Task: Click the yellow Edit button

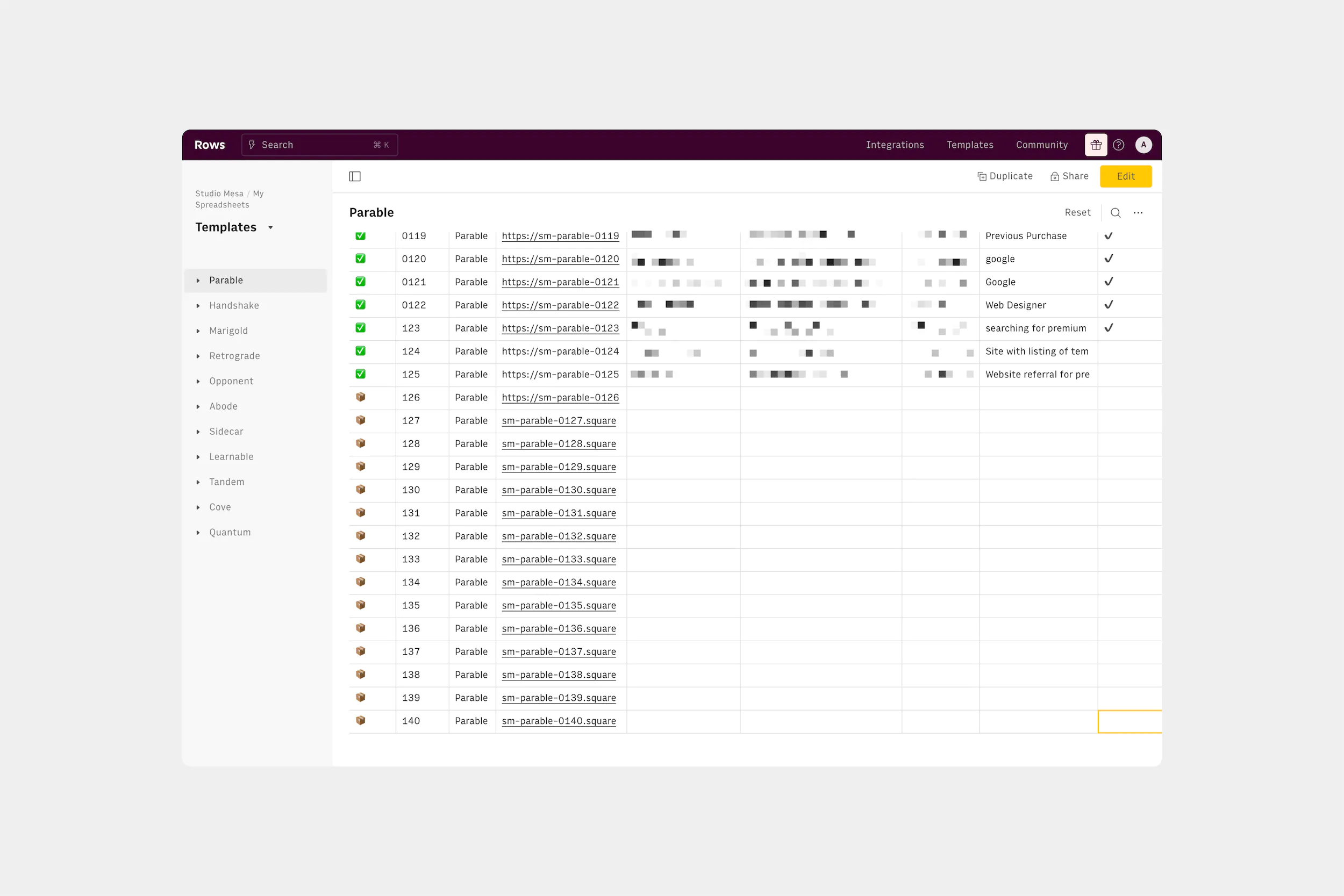Action: coord(1125,177)
